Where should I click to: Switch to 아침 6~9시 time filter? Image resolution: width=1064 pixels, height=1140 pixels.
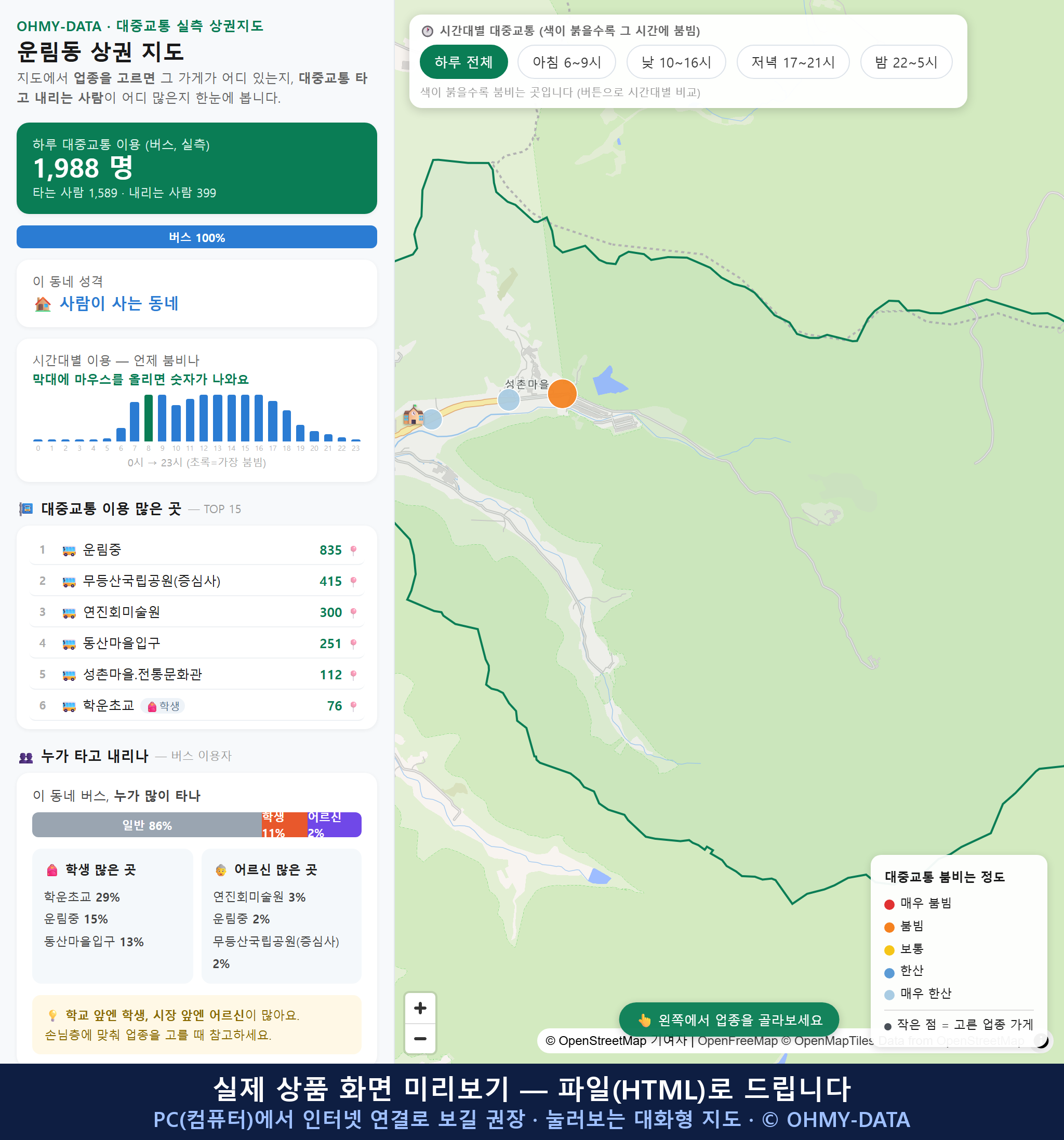[x=566, y=62]
